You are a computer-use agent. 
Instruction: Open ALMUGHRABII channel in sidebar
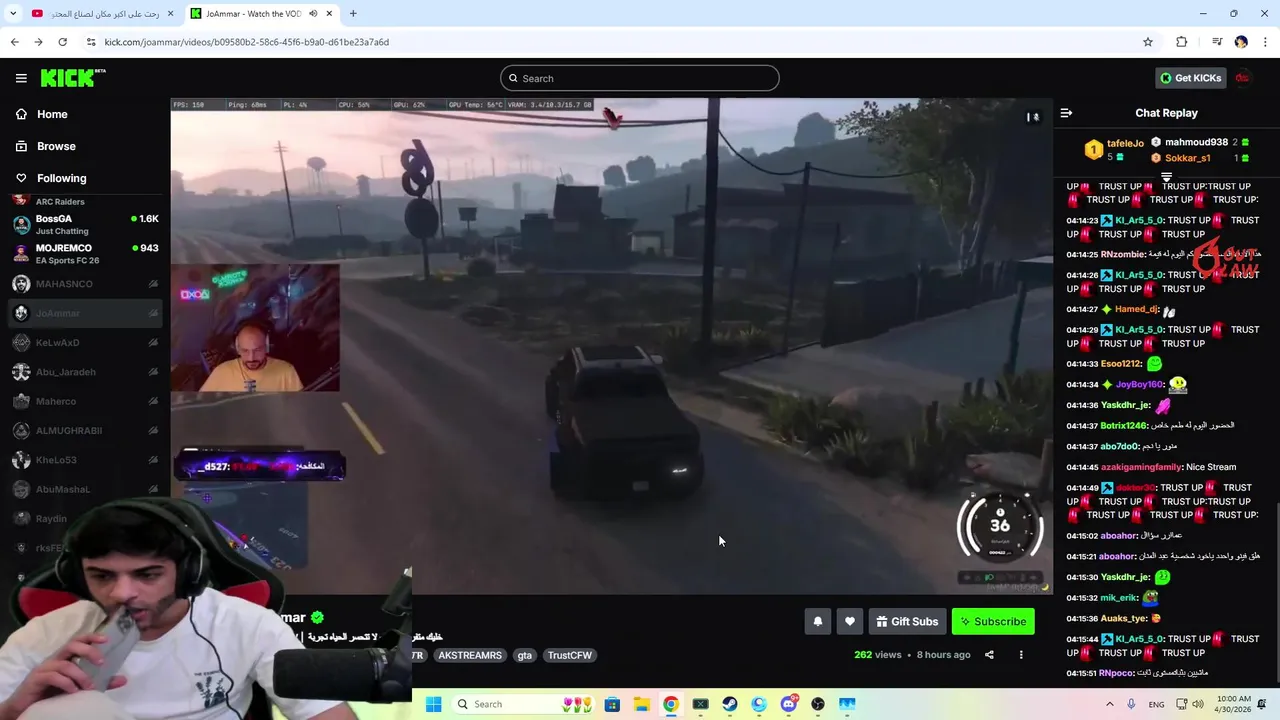pyautogui.click(x=85, y=430)
